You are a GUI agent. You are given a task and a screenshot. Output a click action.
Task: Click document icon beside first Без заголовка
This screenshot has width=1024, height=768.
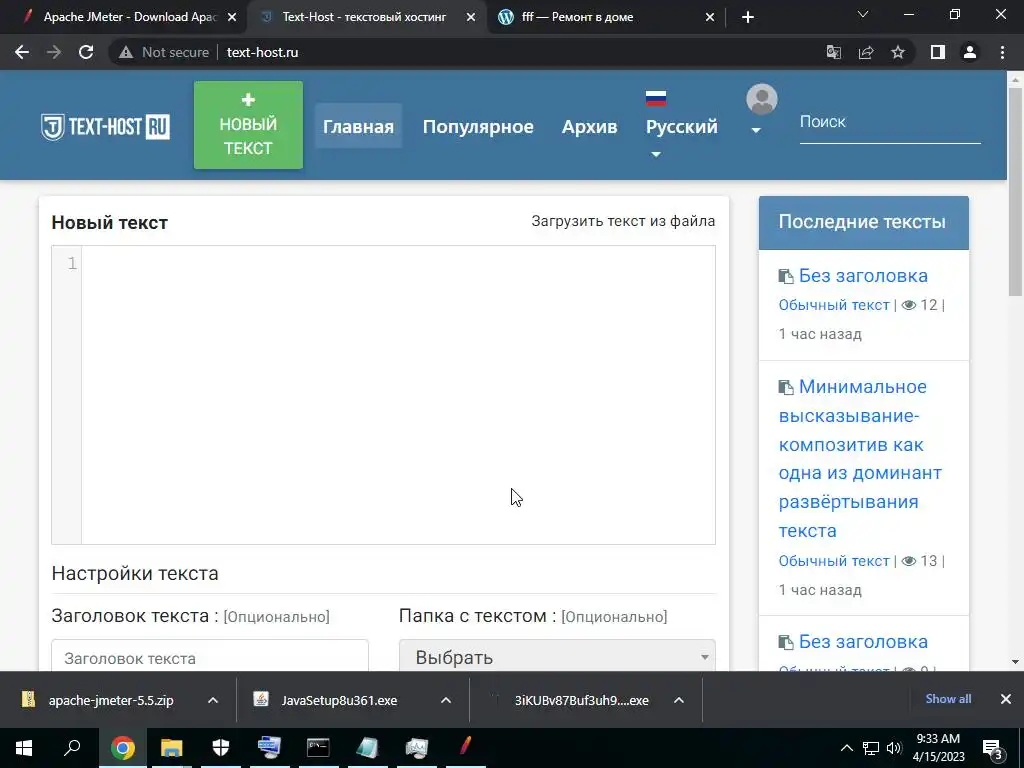tap(786, 276)
